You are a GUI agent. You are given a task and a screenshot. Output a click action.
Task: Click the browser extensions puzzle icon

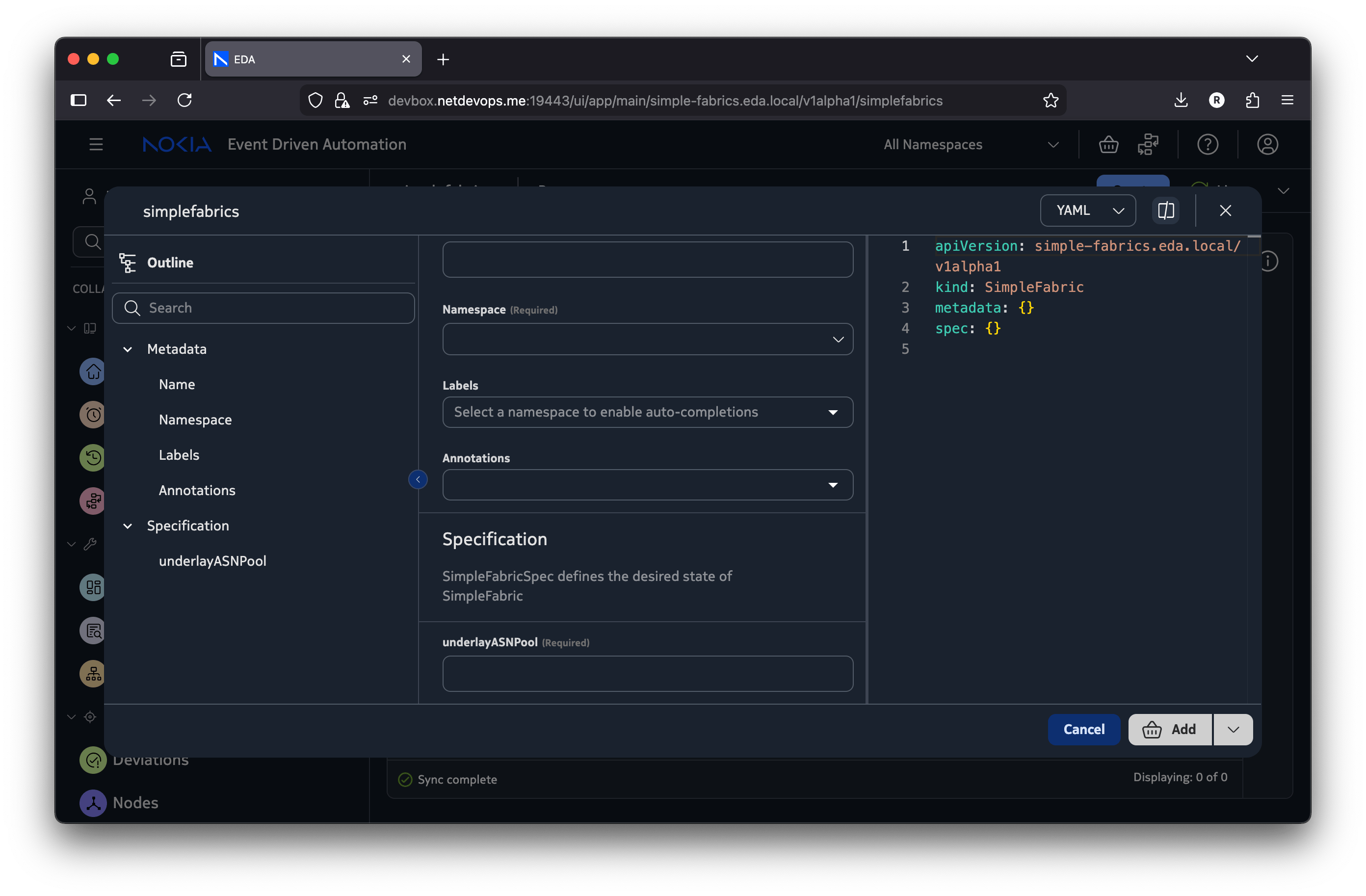(1252, 101)
